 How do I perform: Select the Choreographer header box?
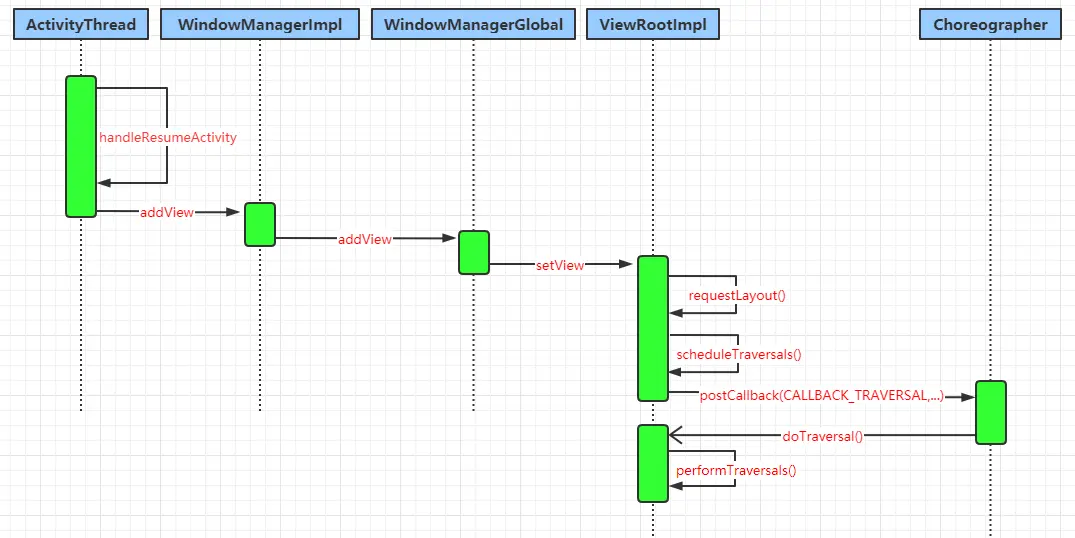click(x=990, y=24)
